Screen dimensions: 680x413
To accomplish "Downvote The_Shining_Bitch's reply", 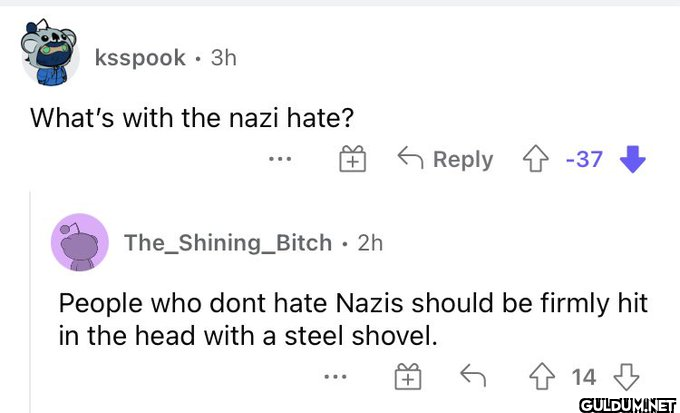I will (627, 377).
